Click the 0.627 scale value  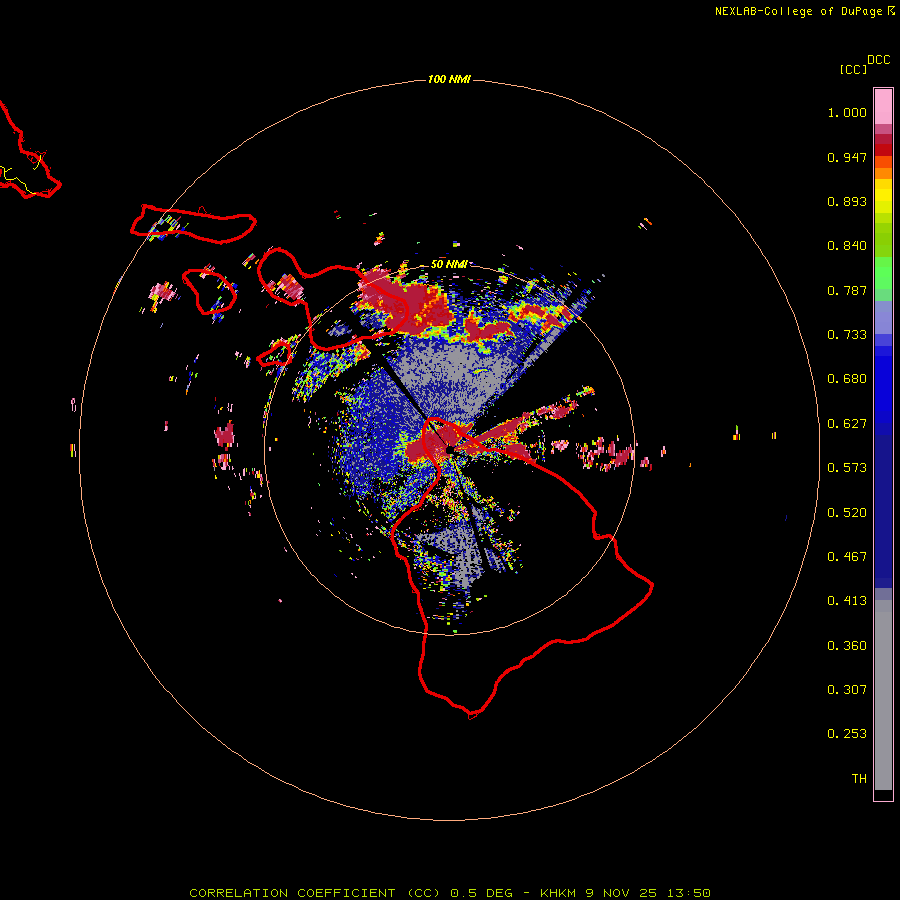[847, 424]
